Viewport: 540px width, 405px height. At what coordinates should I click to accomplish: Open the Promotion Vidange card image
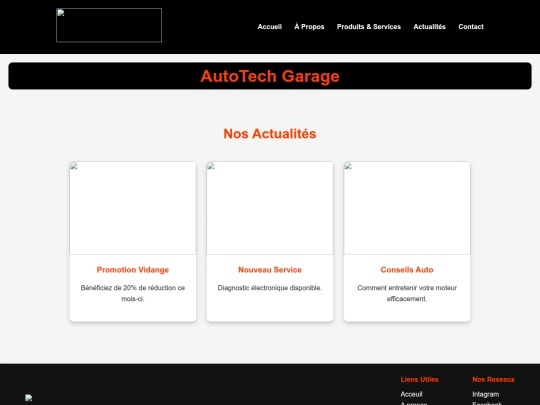[x=133, y=208]
